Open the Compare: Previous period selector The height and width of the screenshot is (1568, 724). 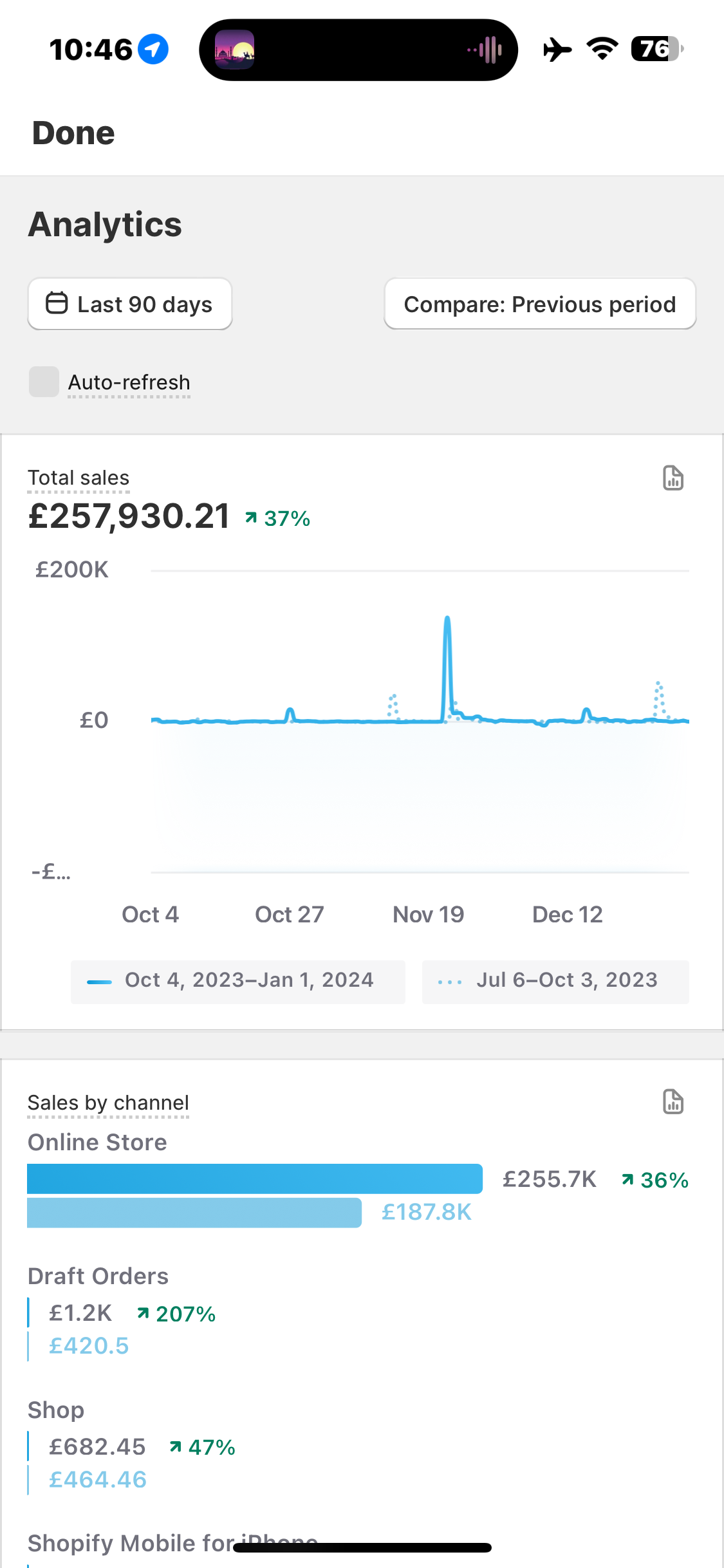[540, 304]
